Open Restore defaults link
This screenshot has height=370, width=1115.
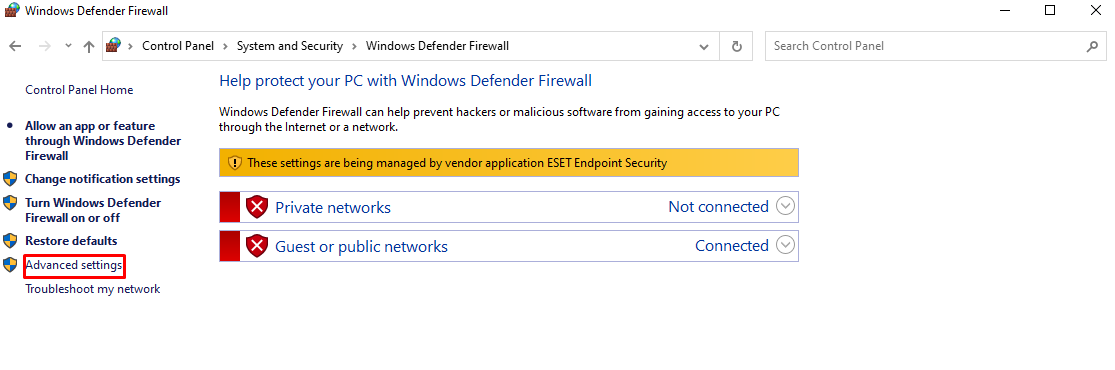point(71,241)
